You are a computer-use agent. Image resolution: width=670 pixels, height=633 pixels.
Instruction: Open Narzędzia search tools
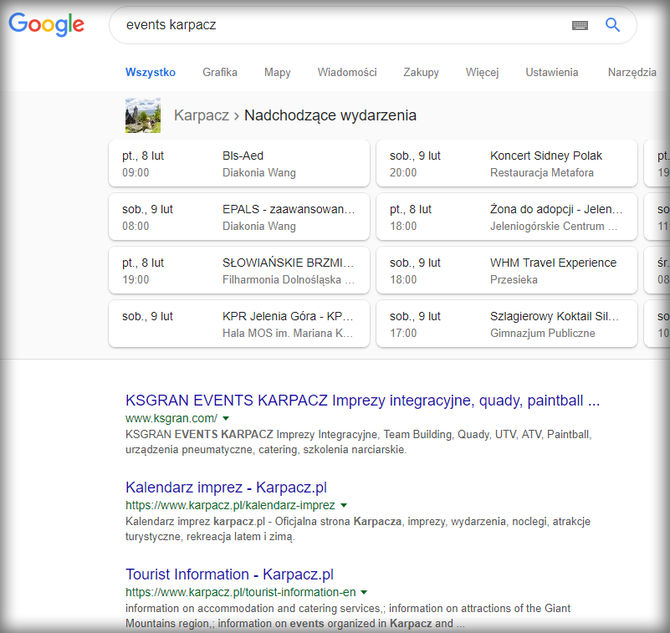632,72
